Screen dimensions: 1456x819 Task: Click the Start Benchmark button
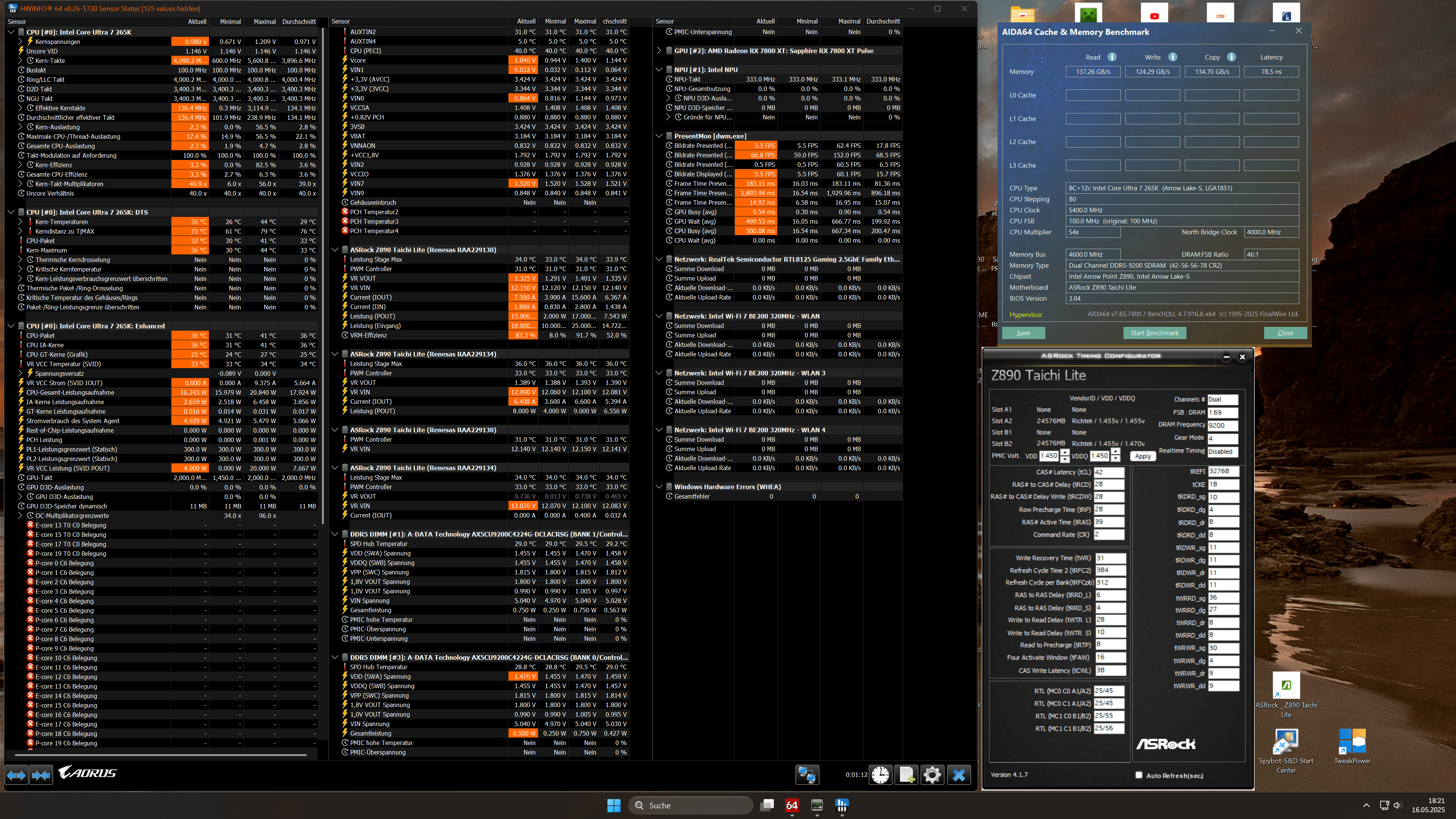tap(1154, 333)
